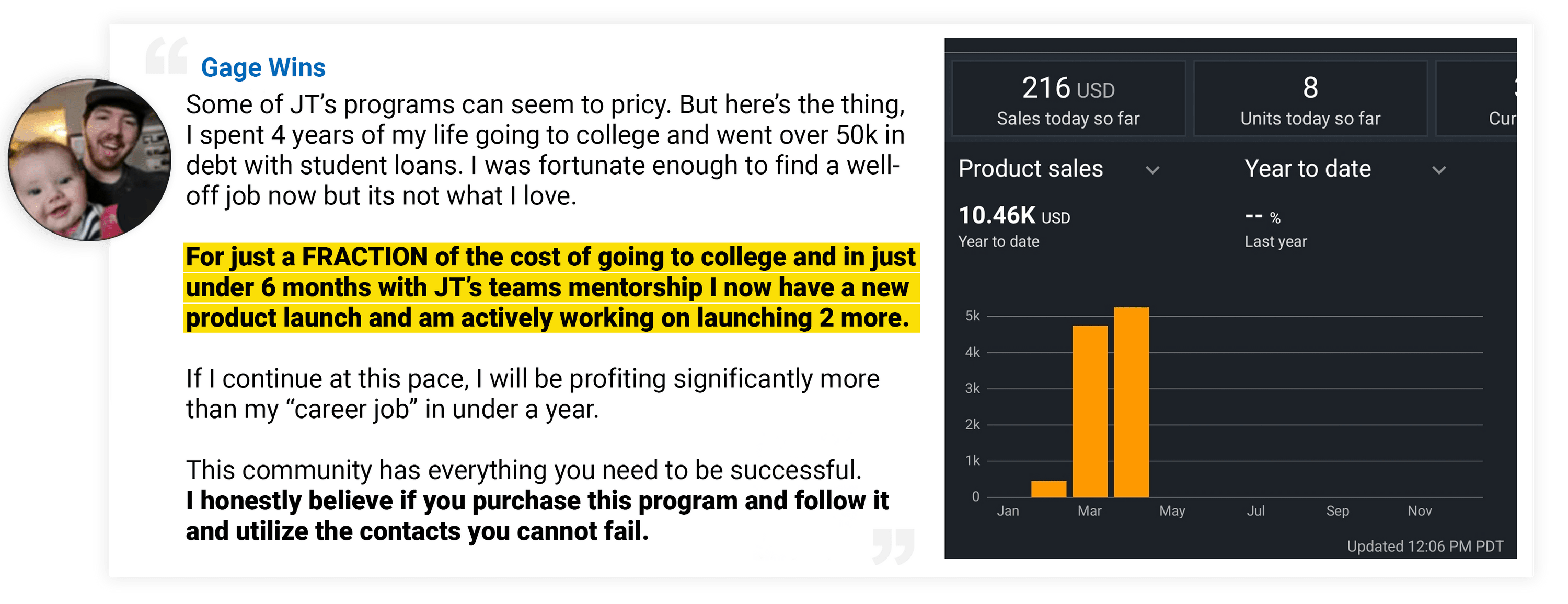
Task: Click the opening quotation mark icon
Action: (166, 56)
